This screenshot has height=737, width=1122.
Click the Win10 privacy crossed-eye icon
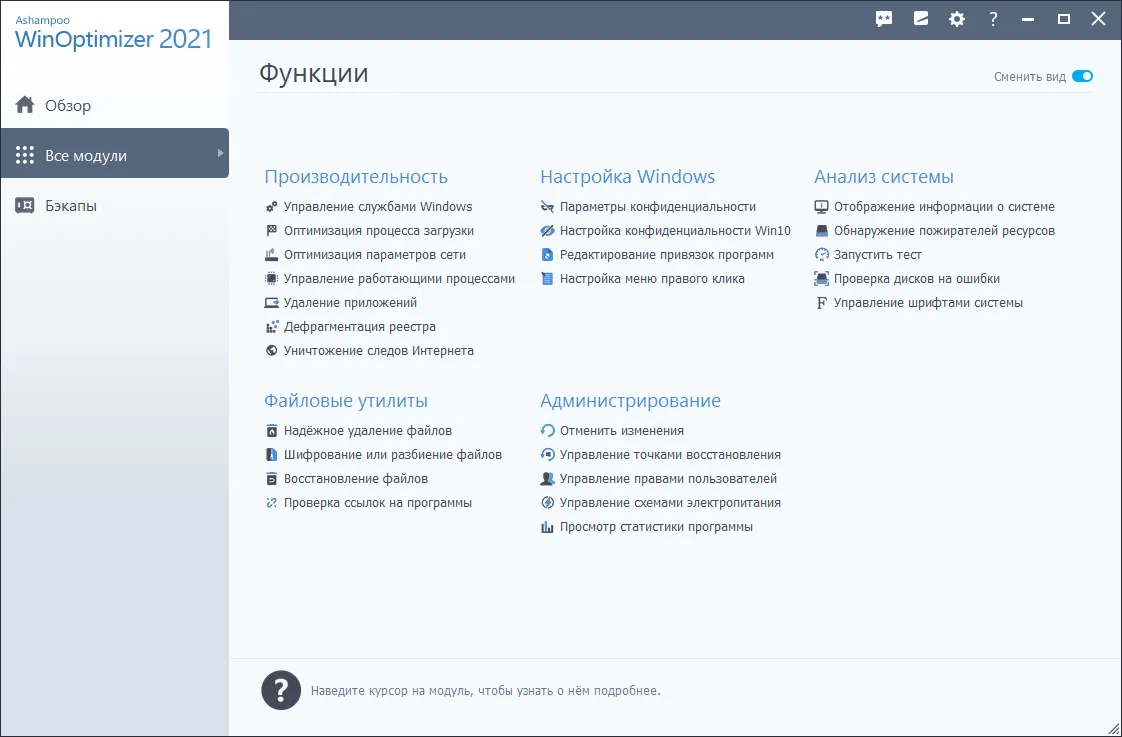[x=547, y=230]
